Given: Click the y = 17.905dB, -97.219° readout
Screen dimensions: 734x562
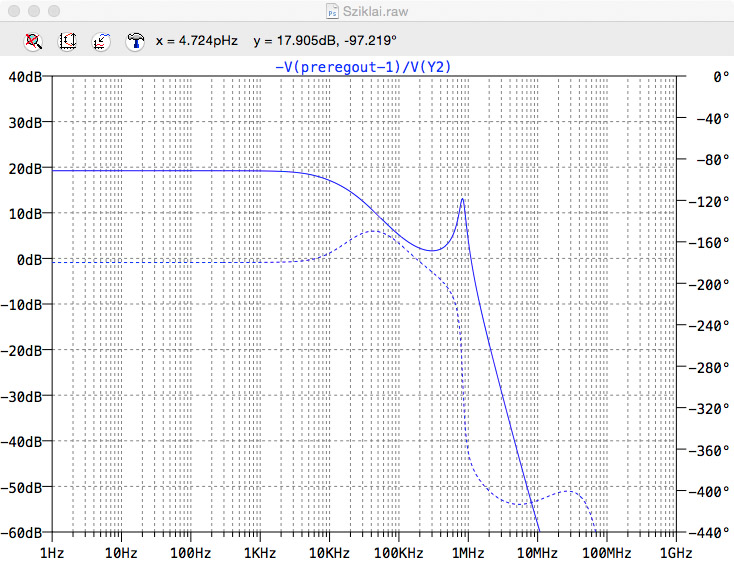Looking at the screenshot, I should [x=325, y=41].
